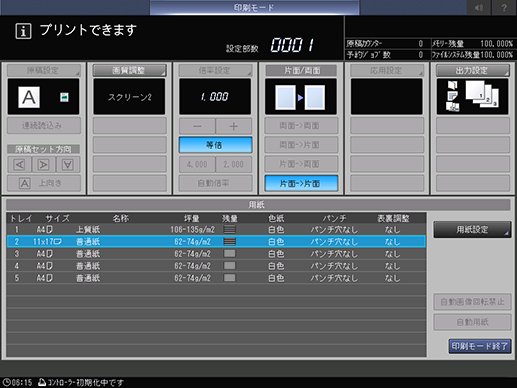Toggle the 等倍 same-size zoom button
Screen dimensions: 517x388
coord(215,145)
